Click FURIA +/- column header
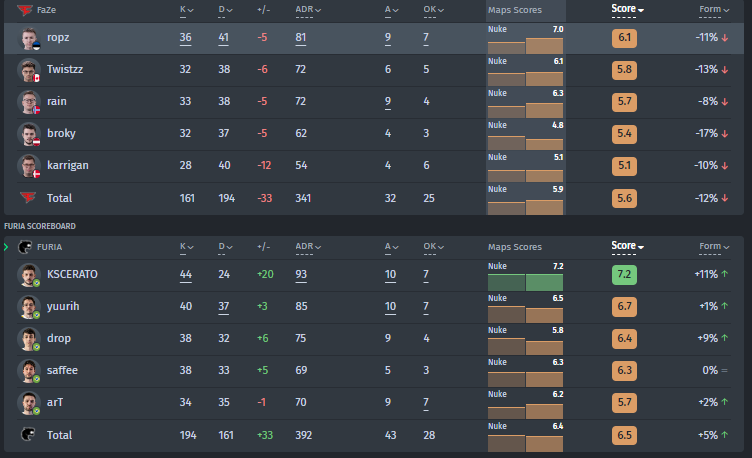 pos(263,247)
